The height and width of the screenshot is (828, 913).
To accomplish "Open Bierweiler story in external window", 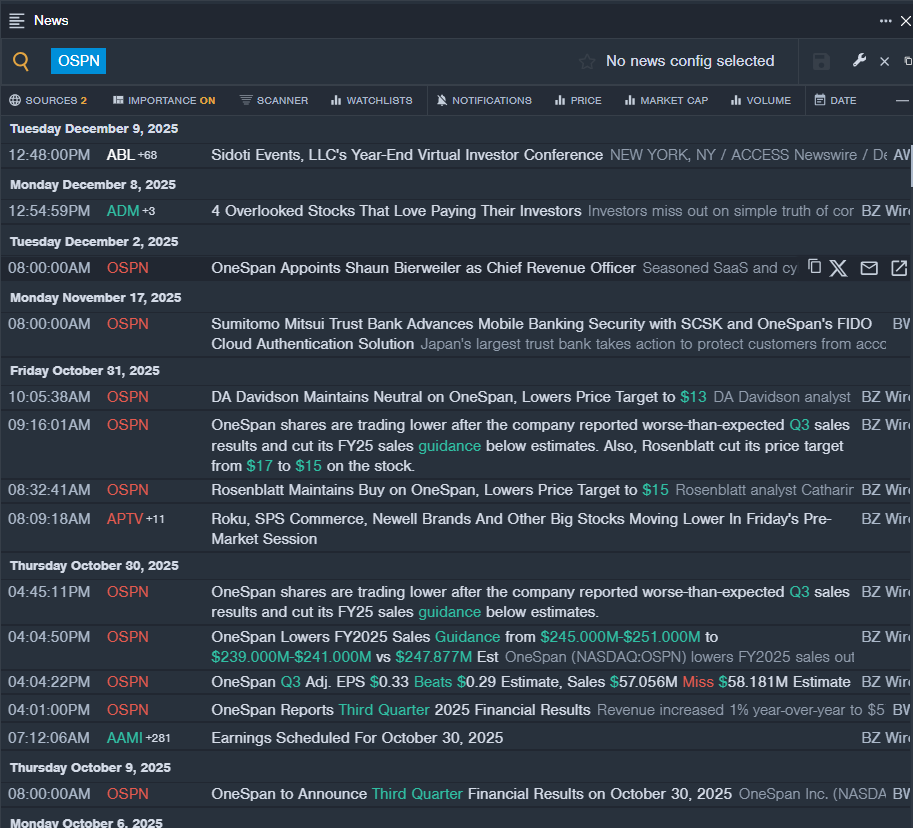I will pos(899,268).
